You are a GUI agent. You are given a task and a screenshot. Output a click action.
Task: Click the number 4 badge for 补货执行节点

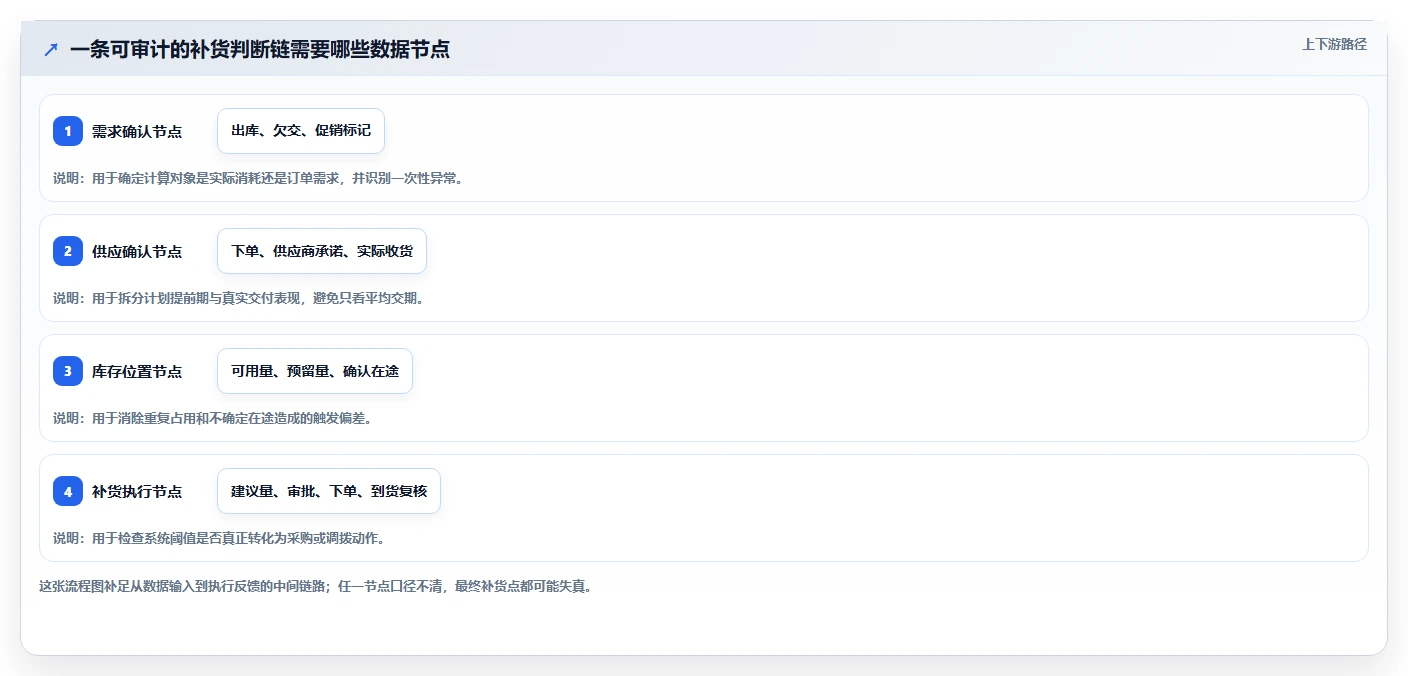tap(68, 491)
